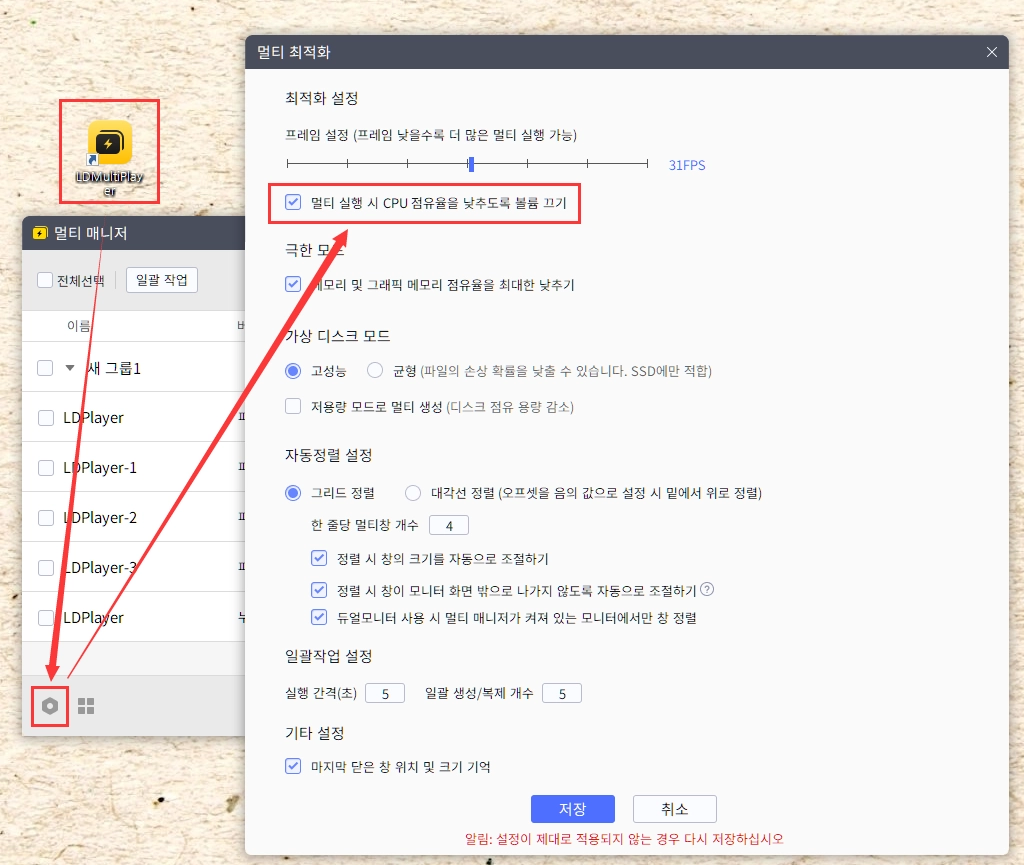This screenshot has height=865, width=1024.
Task: Toggle the 전체선택 select-all checkbox
Action: pyautogui.click(x=45, y=280)
